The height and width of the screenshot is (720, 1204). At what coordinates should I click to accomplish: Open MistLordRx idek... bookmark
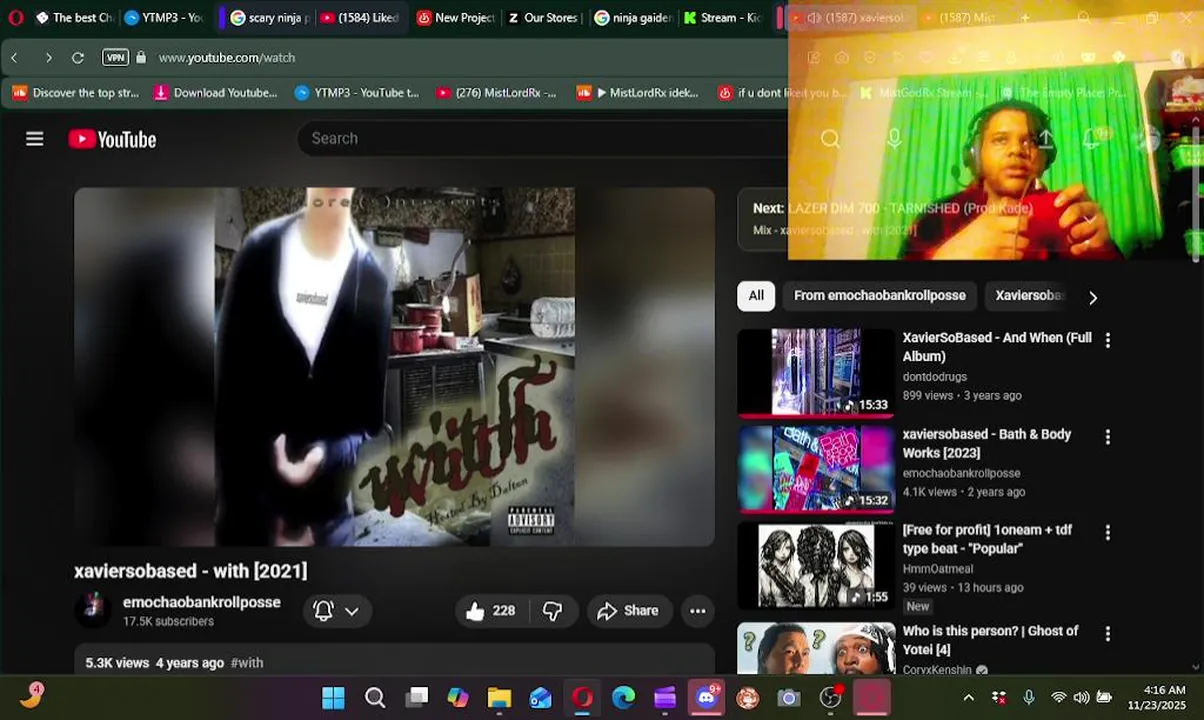tap(638, 93)
